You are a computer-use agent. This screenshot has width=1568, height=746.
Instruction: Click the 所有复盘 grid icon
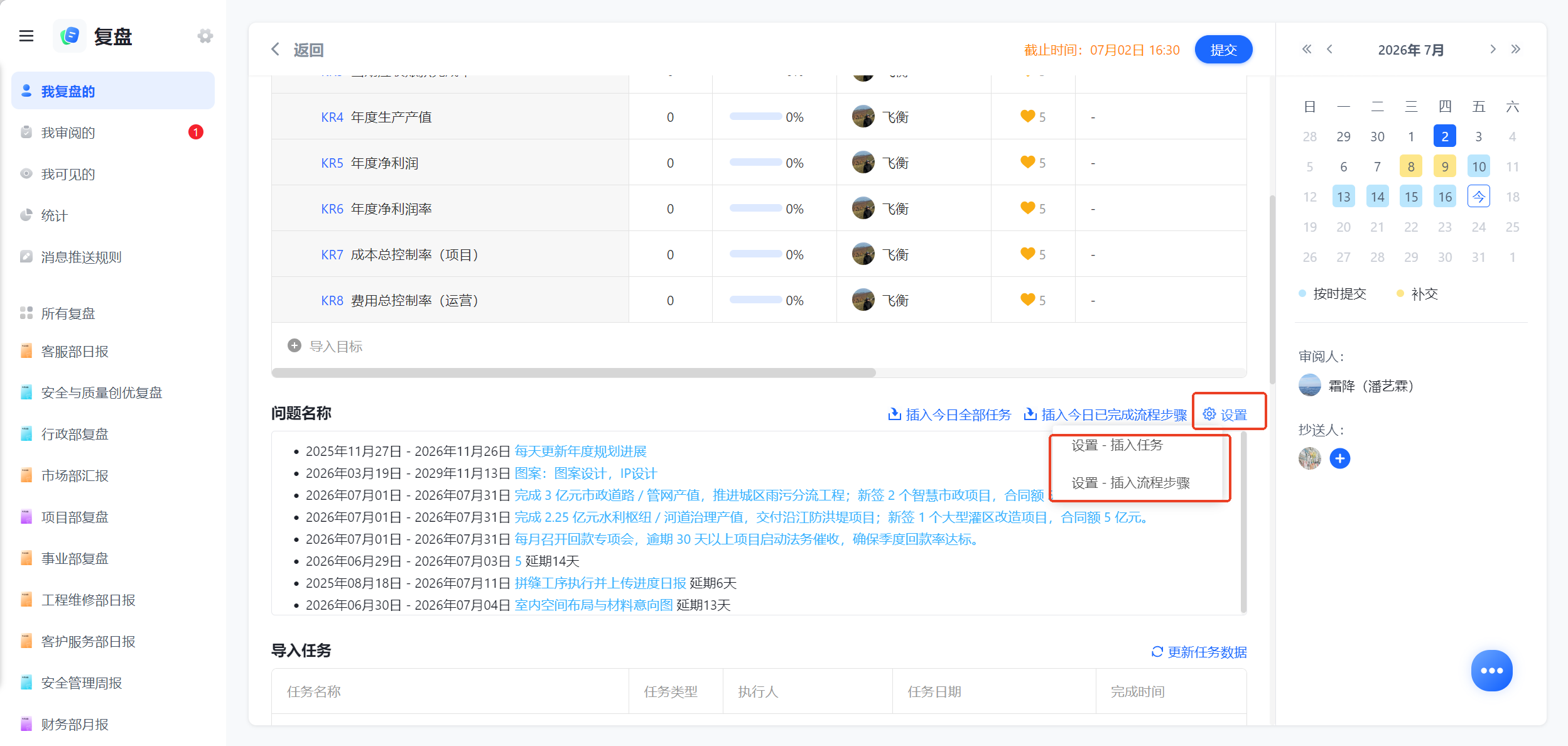point(26,313)
